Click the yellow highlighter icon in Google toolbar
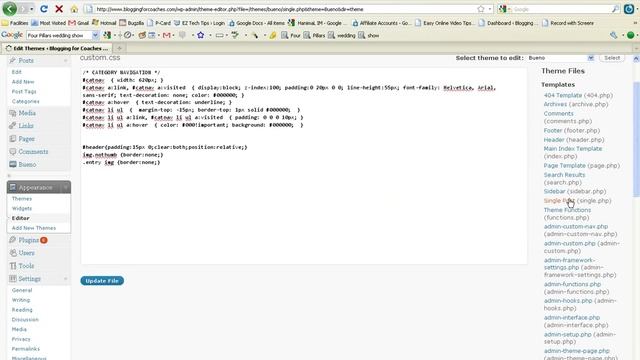Screen dimensions: 640x360 click(x=273, y=36)
